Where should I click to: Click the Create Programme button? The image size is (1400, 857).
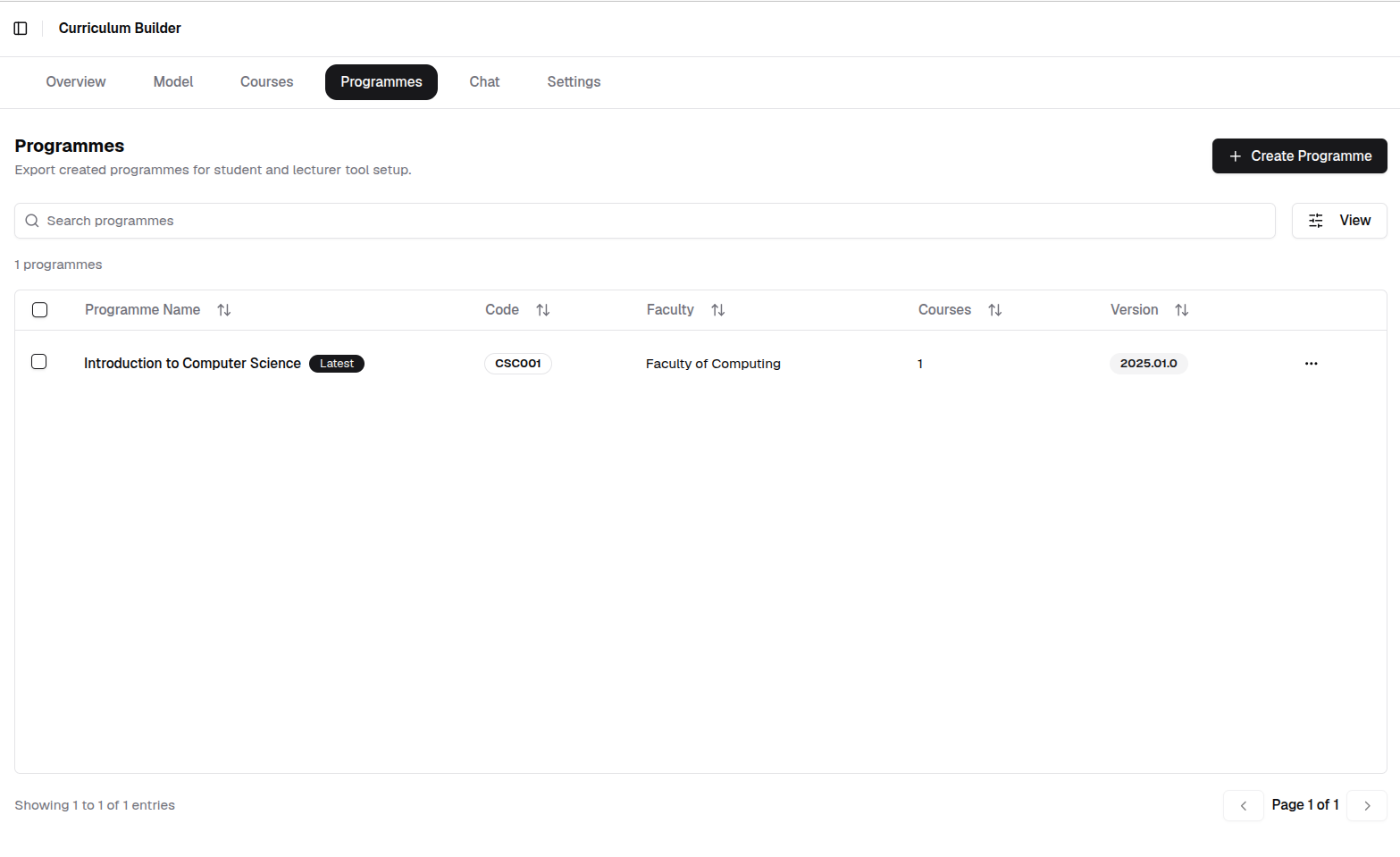[x=1300, y=156]
